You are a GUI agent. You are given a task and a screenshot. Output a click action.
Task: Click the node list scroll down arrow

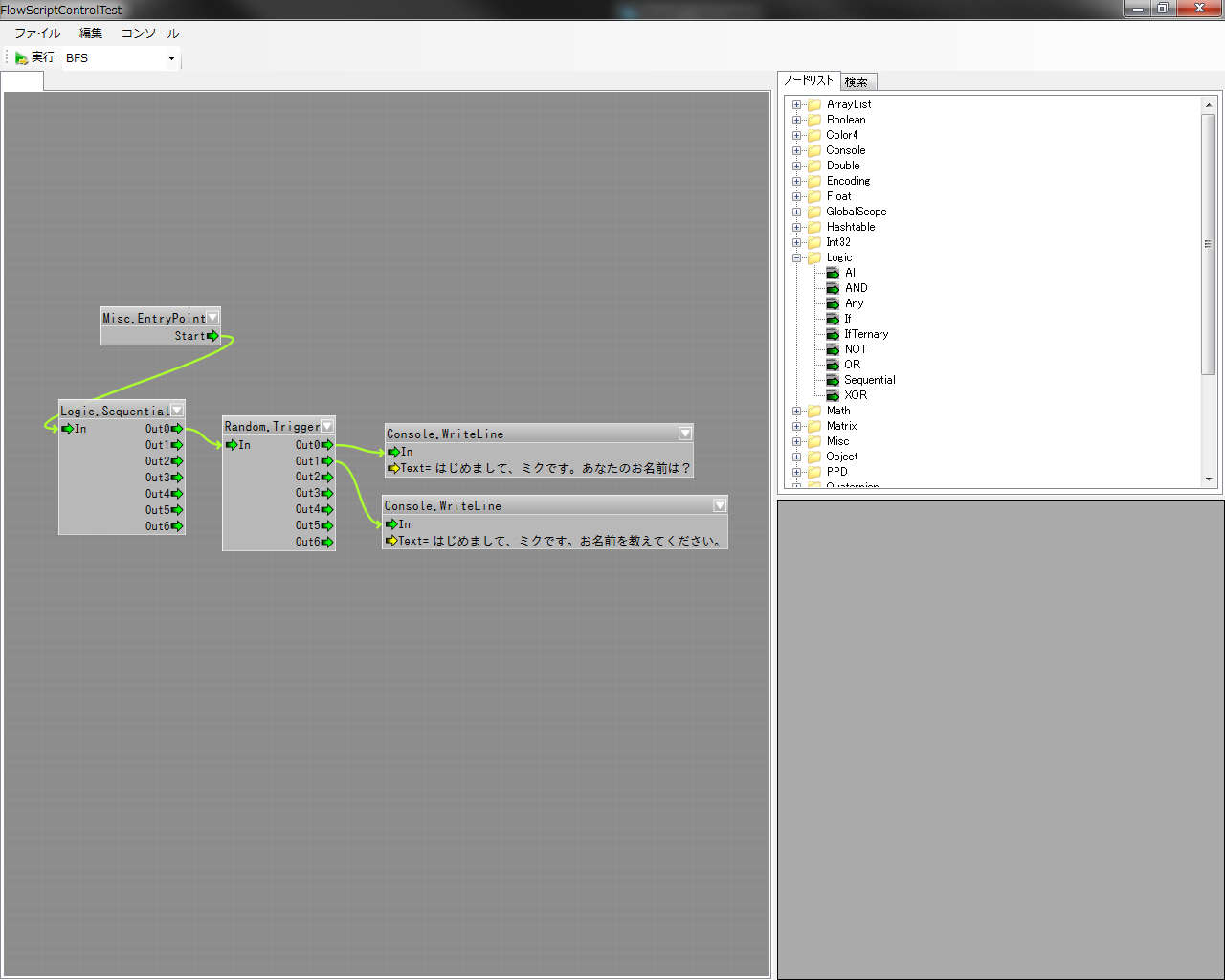pos(1209,479)
